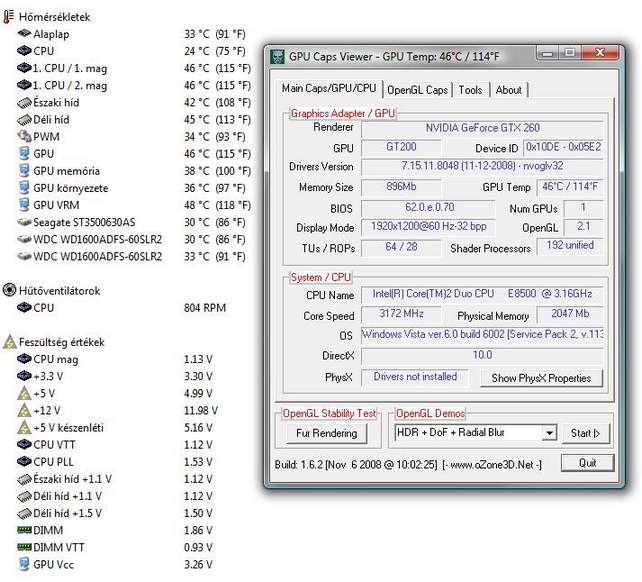Click the '804 RPM' CPU fan value

point(205,308)
